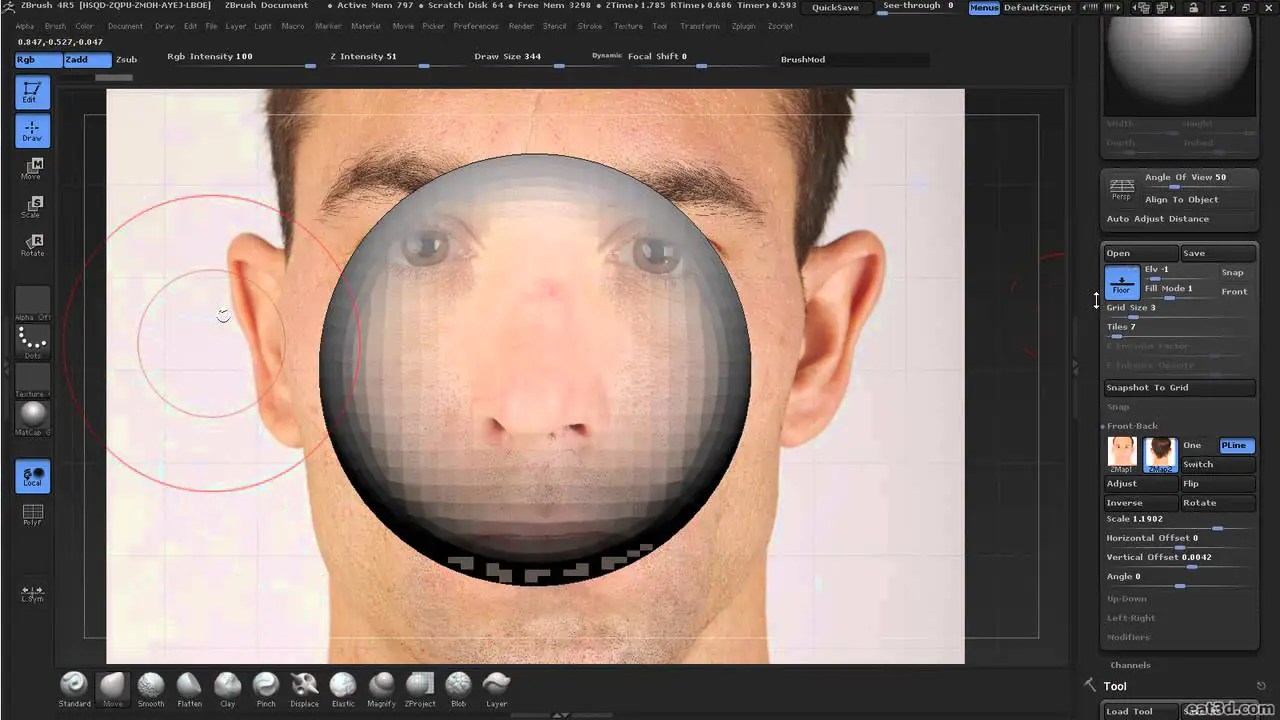
Task: Toggle Edit mode in the left toolbar
Action: click(x=31, y=91)
